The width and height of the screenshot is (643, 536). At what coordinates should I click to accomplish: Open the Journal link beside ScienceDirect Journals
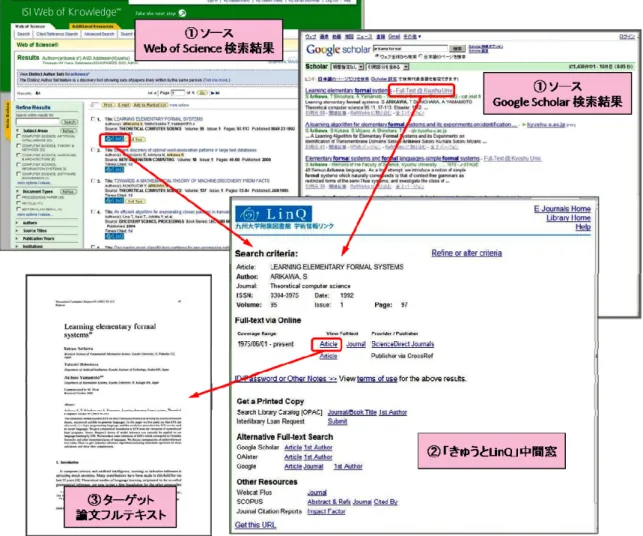[356, 344]
